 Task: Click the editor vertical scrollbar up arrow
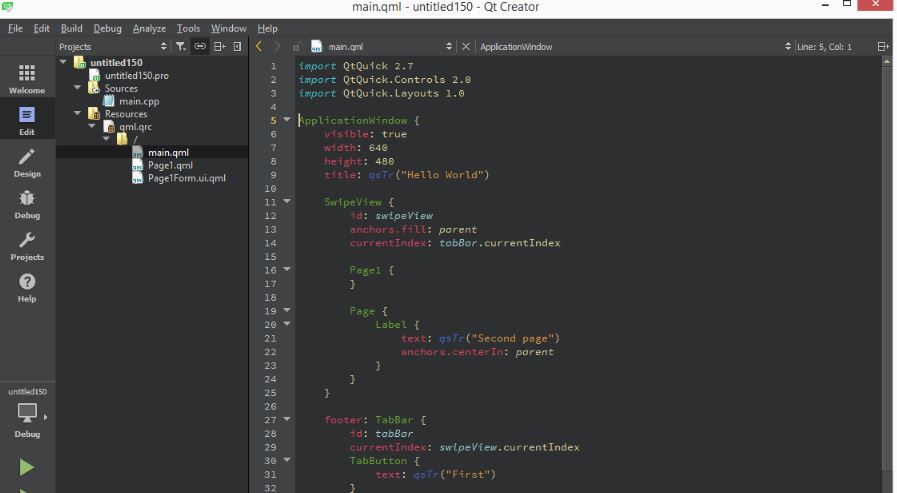pyautogui.click(x=887, y=61)
